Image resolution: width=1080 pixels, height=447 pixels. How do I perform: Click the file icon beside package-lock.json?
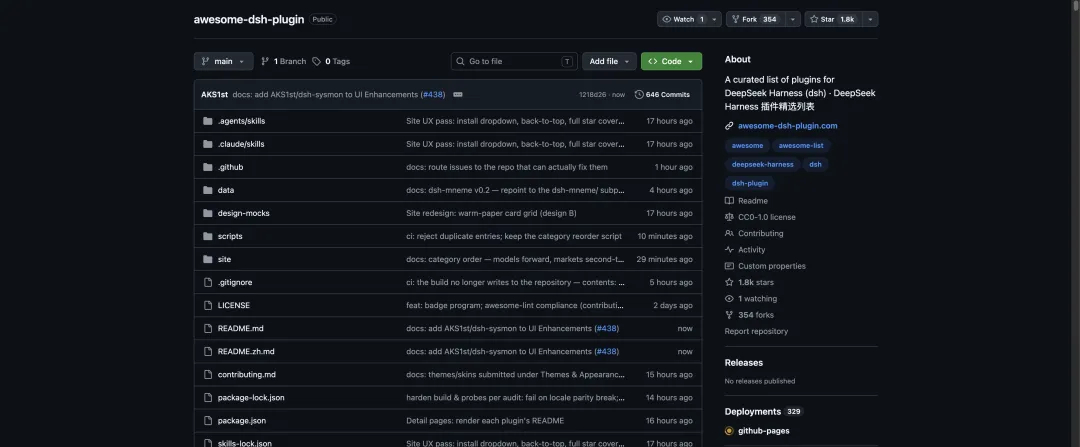coord(208,397)
